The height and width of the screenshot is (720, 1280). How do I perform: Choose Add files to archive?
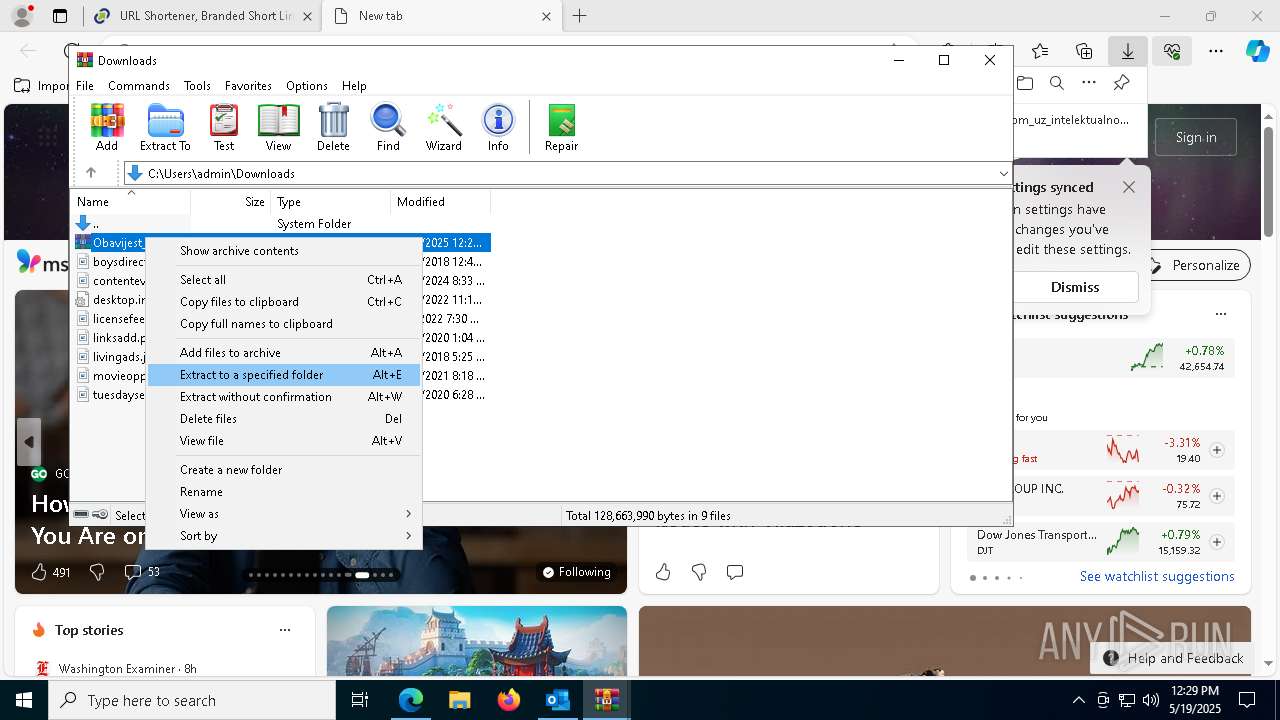pos(284,353)
